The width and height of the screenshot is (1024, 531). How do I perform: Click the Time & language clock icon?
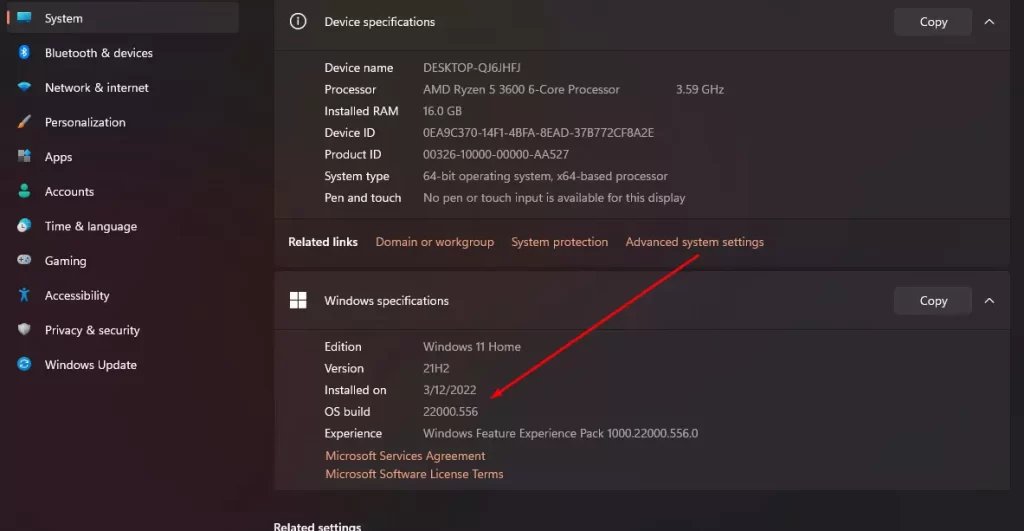24,225
